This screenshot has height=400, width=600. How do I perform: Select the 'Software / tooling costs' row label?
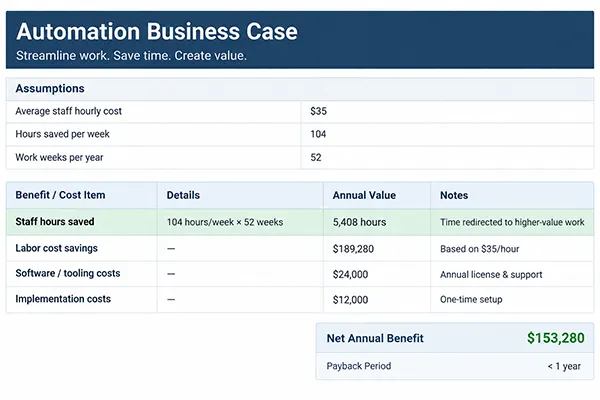pos(68,273)
